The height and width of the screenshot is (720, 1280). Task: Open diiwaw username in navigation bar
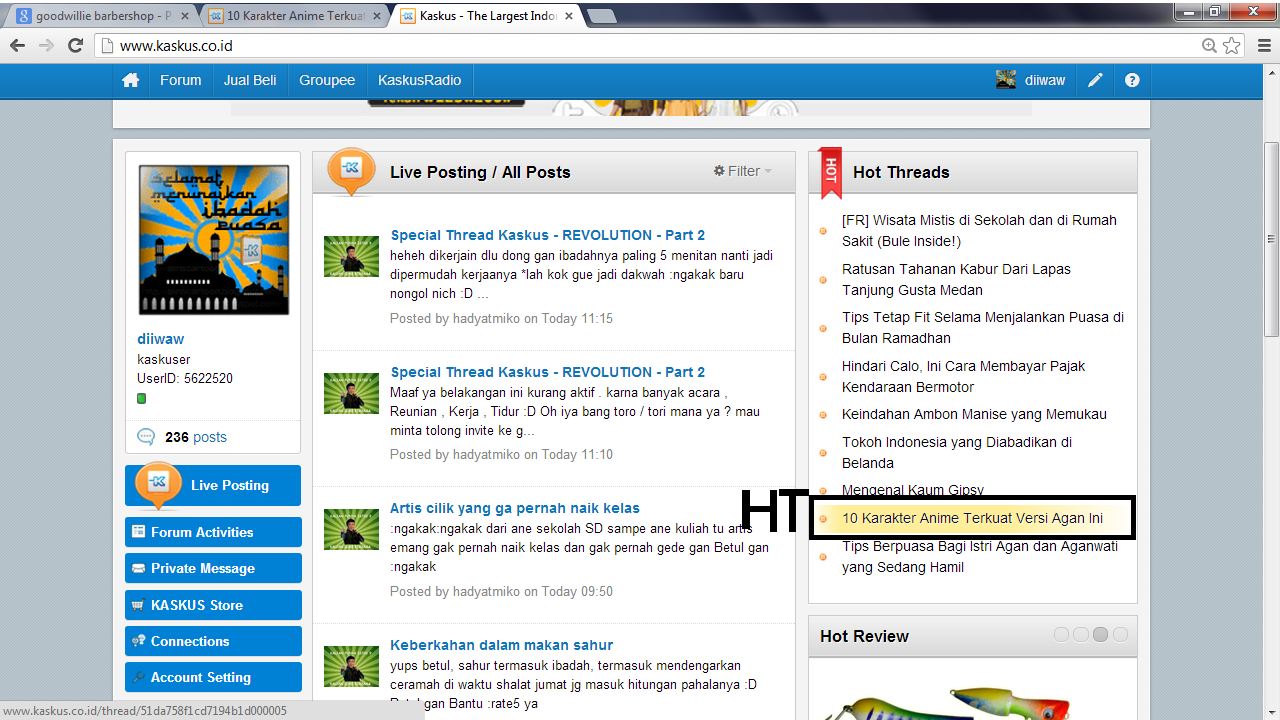(x=1045, y=80)
